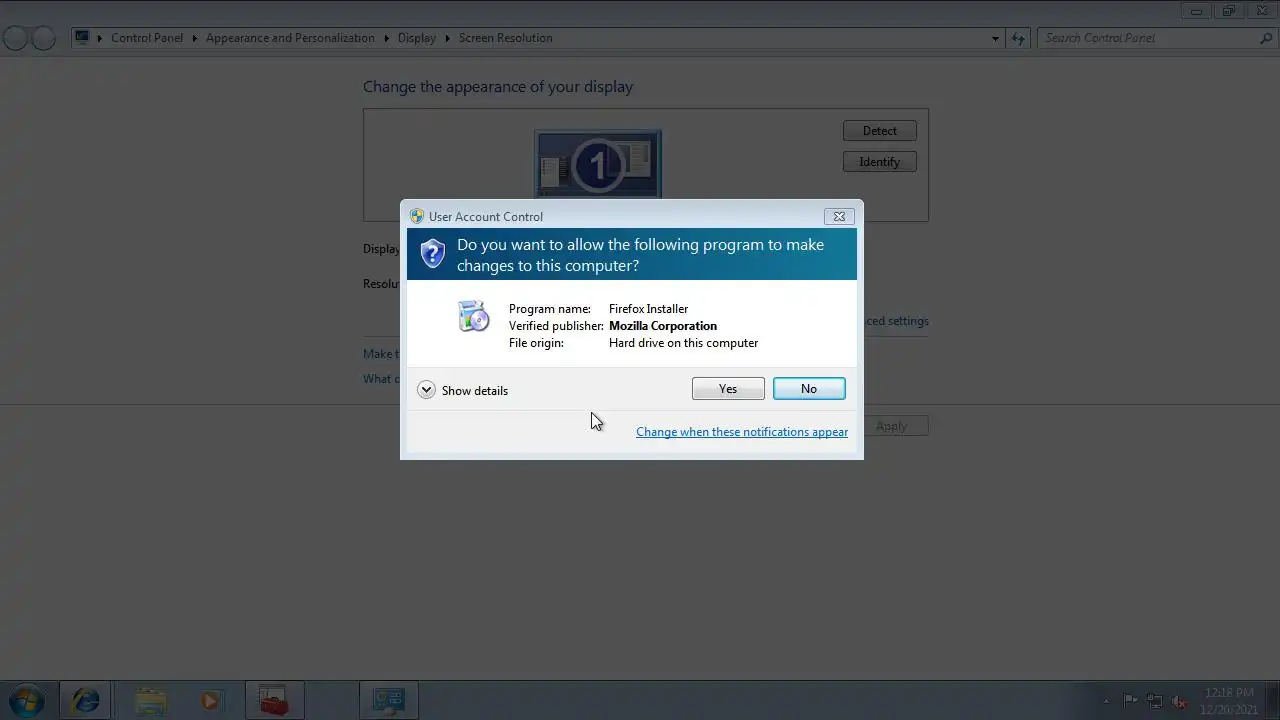Image resolution: width=1280 pixels, height=720 pixels.
Task: Close the User Account Control dialog
Action: tap(839, 216)
